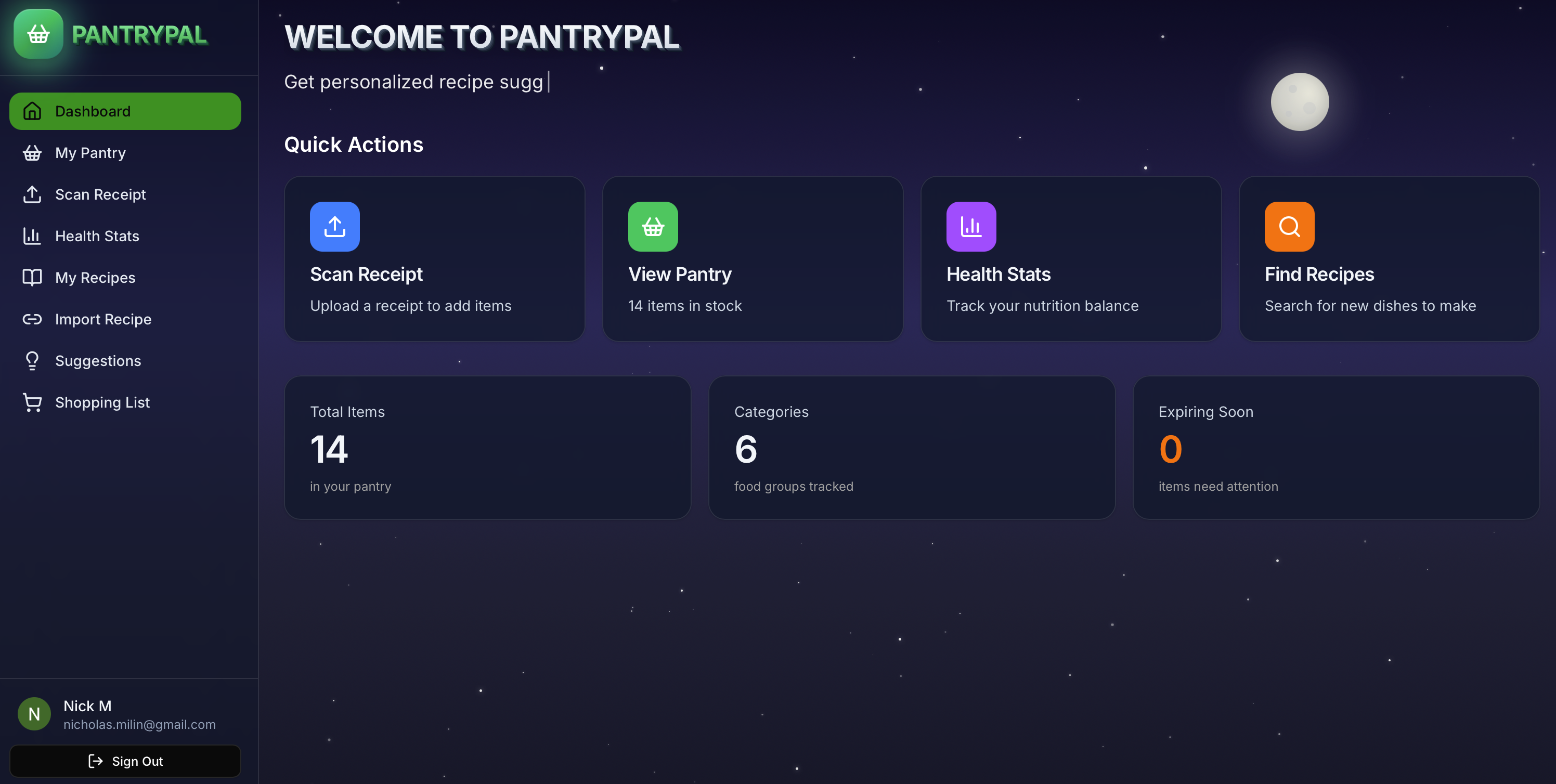Click the blue Scan Receipt upload icon
This screenshot has height=784, width=1556.
tap(334, 227)
